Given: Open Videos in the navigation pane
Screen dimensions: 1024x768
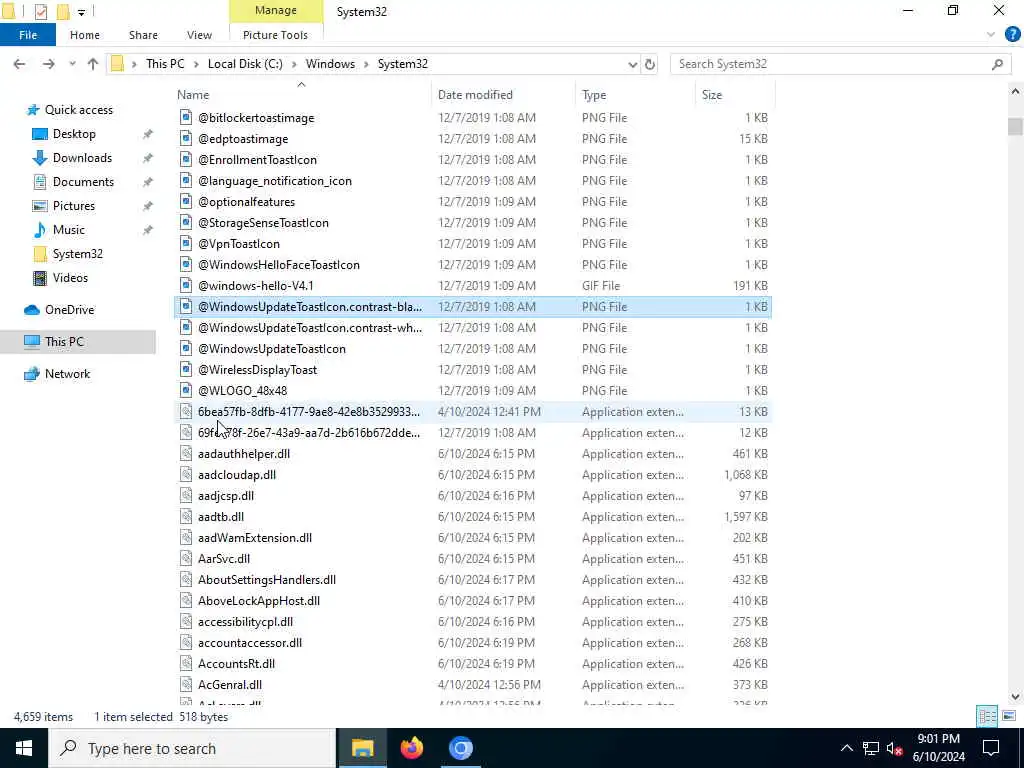Looking at the screenshot, I should [x=70, y=278].
